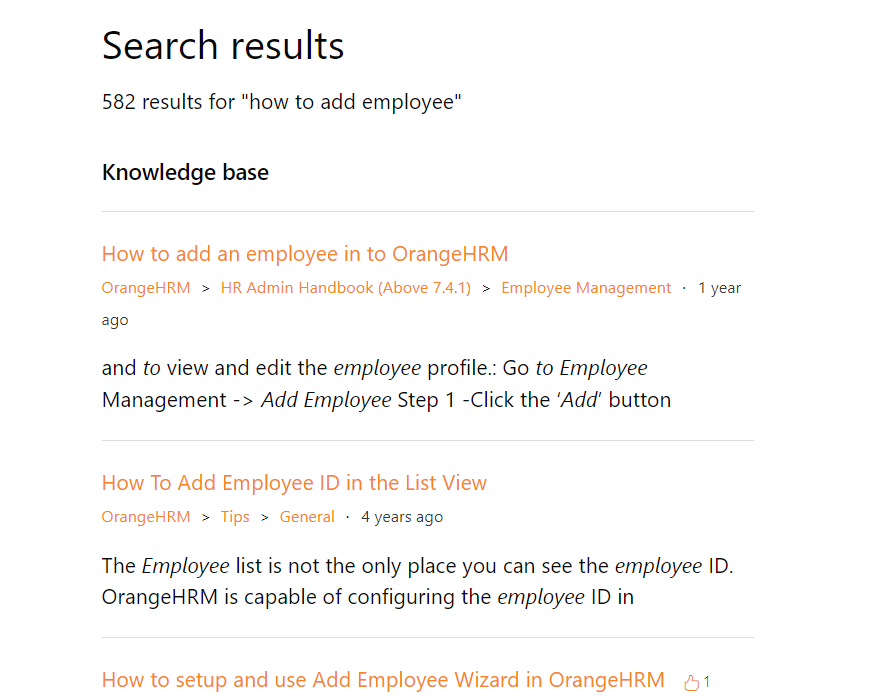Viewport: 887px width, 696px height.
Task: Open the General section breadcrumb
Action: (x=307, y=517)
